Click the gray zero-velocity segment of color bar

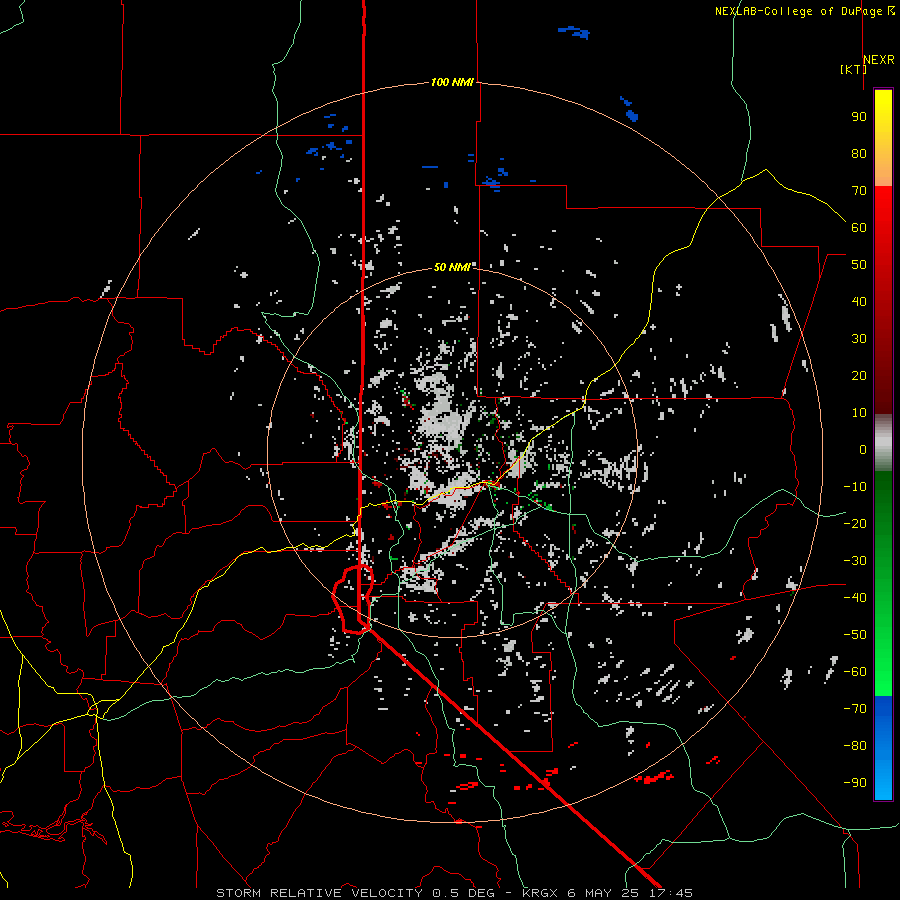(x=883, y=443)
